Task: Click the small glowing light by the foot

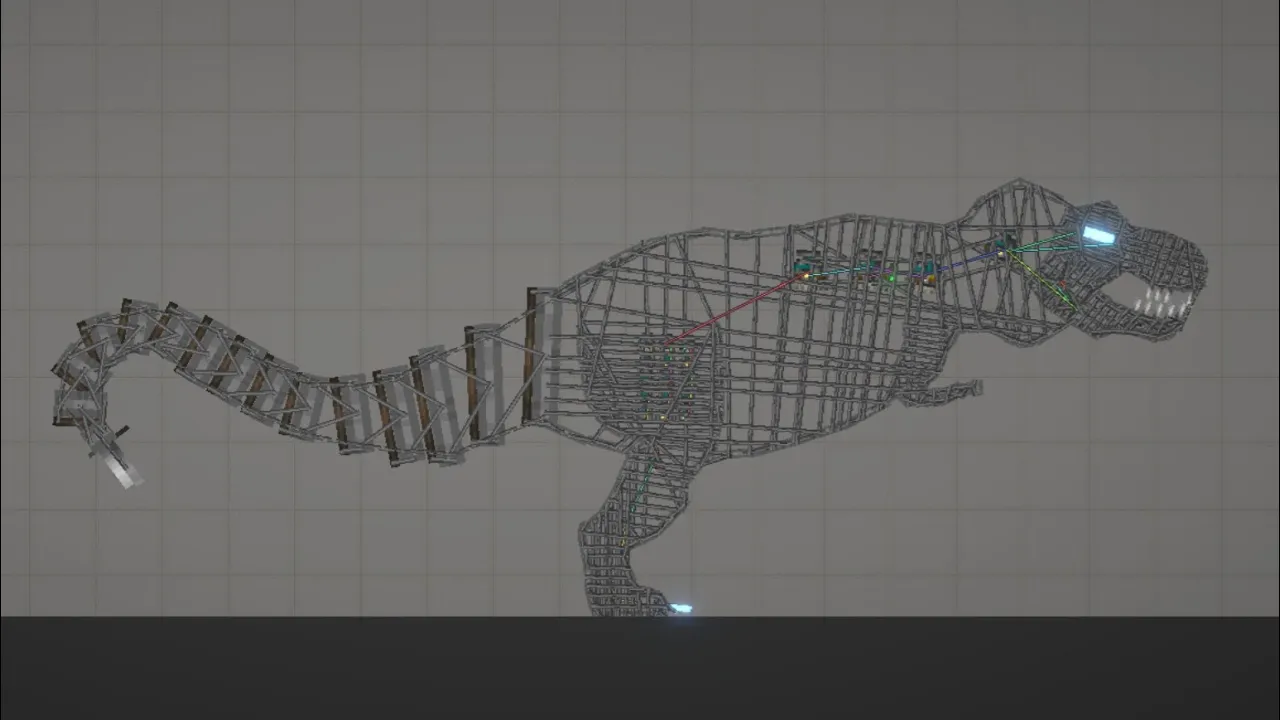Action: pos(681,608)
